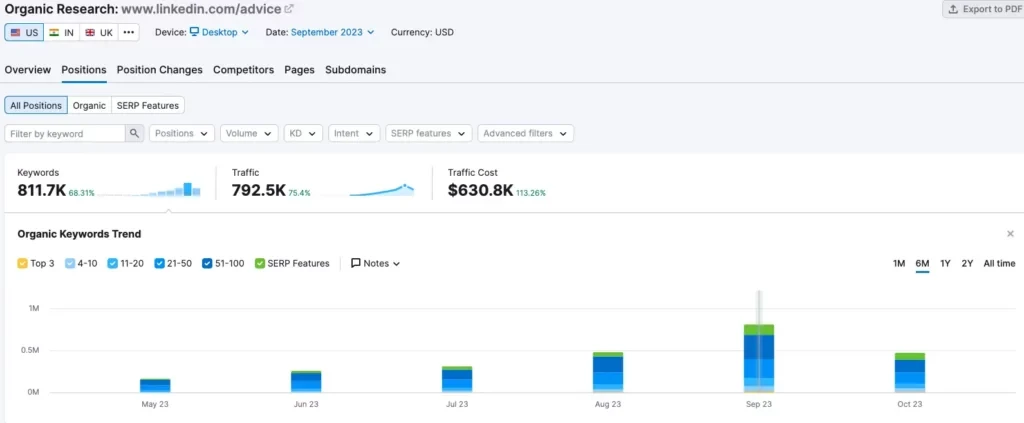Open the Advanced filters dropdown
This screenshot has height=423, width=1024.
[526, 133]
